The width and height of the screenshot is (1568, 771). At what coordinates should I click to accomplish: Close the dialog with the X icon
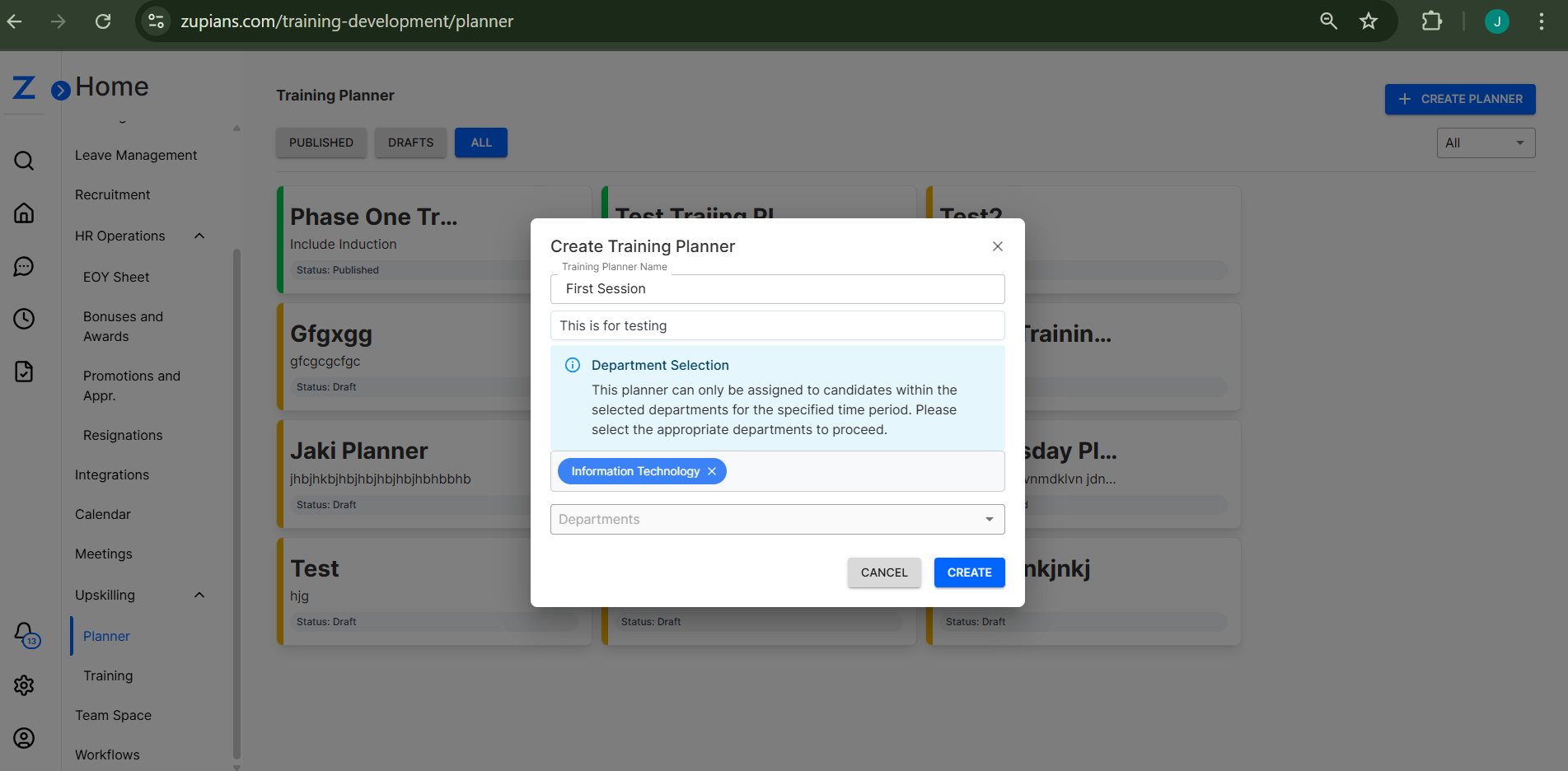997,245
